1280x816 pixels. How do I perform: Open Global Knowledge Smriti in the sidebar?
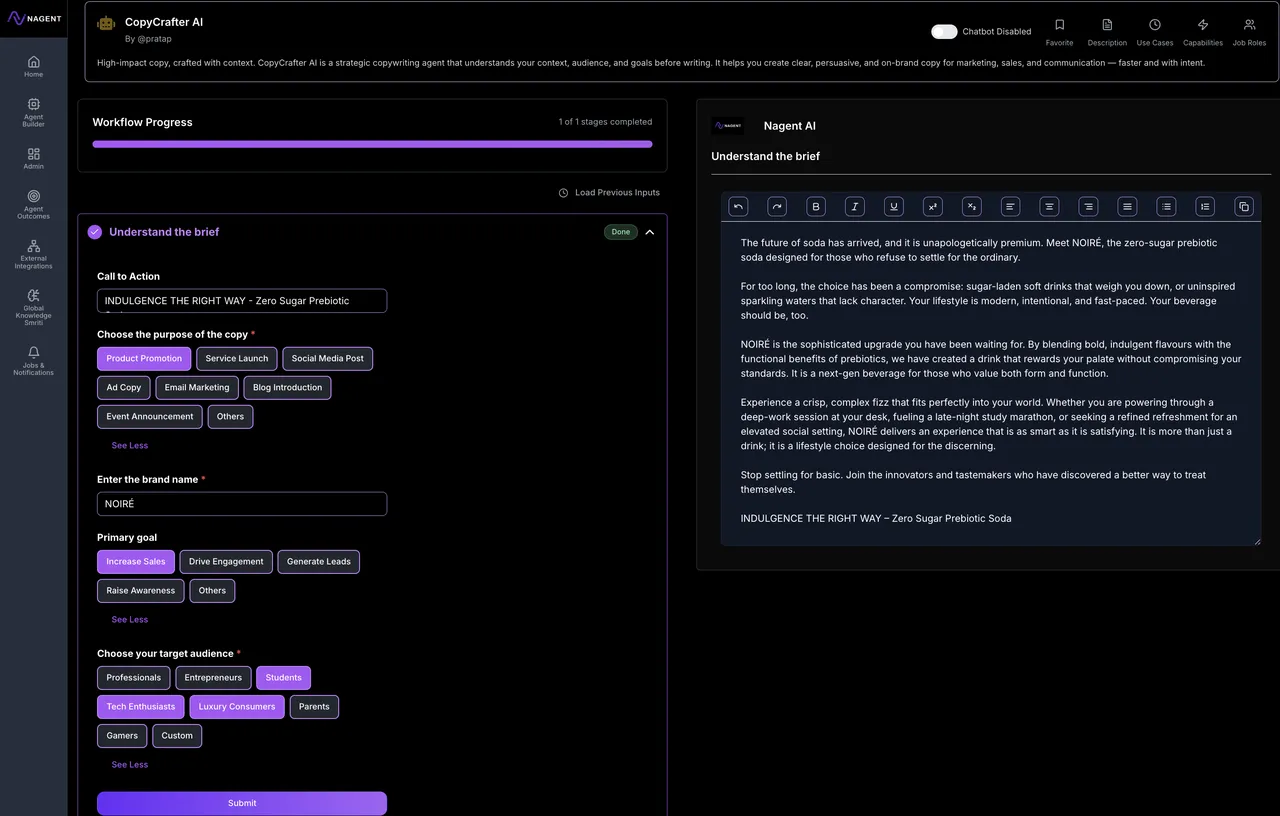pyautogui.click(x=33, y=307)
